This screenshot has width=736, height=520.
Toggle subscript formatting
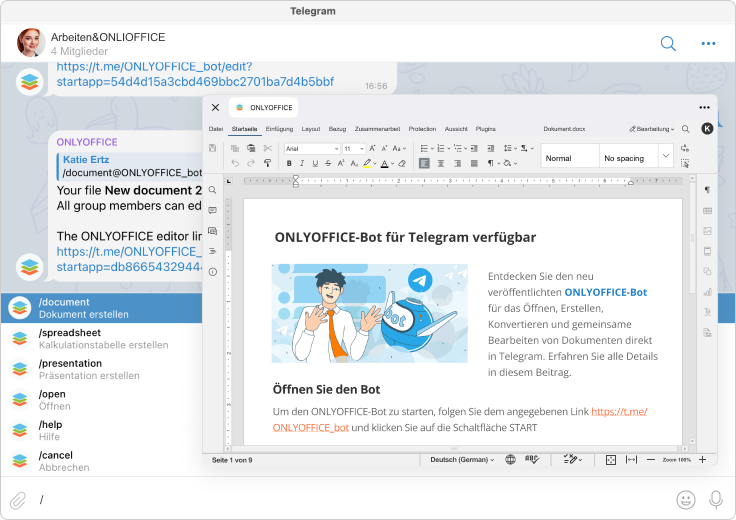(354, 163)
